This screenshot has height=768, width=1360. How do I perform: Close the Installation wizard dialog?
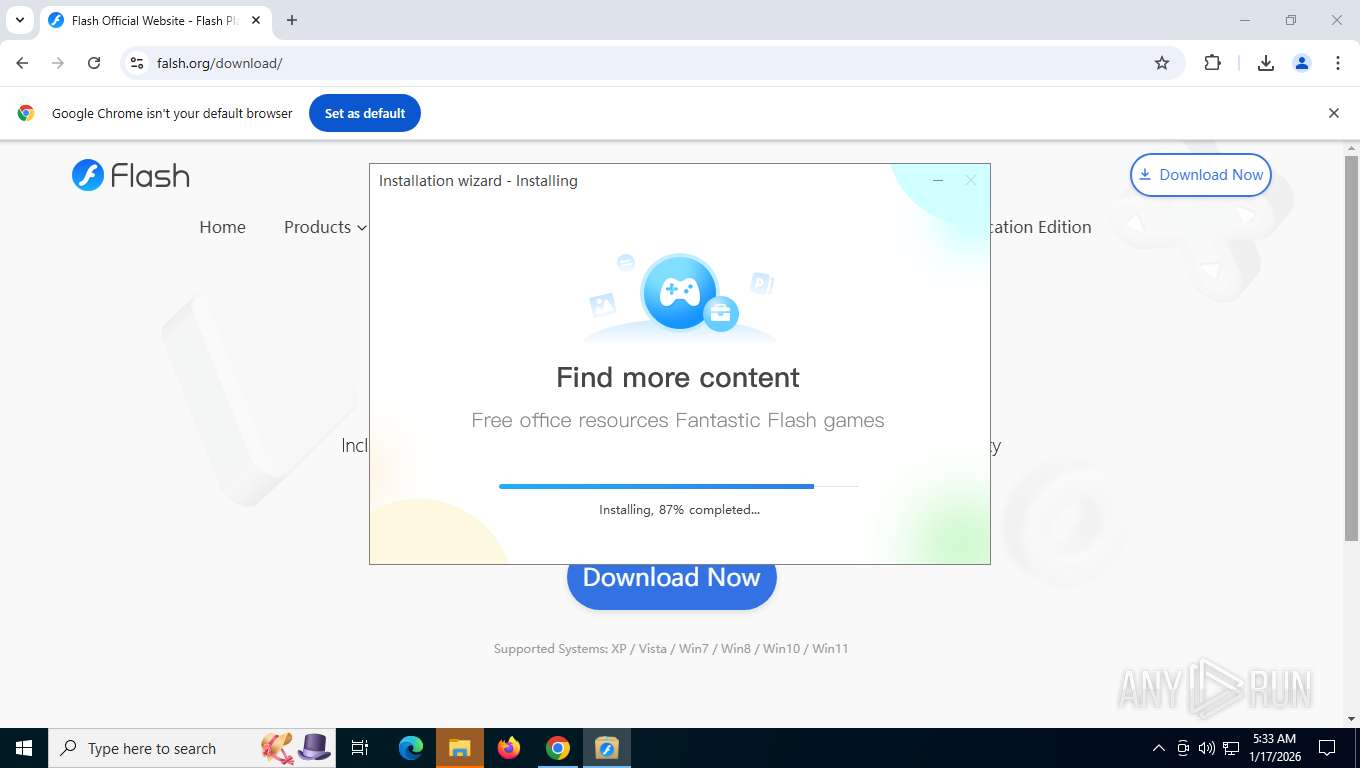(x=970, y=181)
